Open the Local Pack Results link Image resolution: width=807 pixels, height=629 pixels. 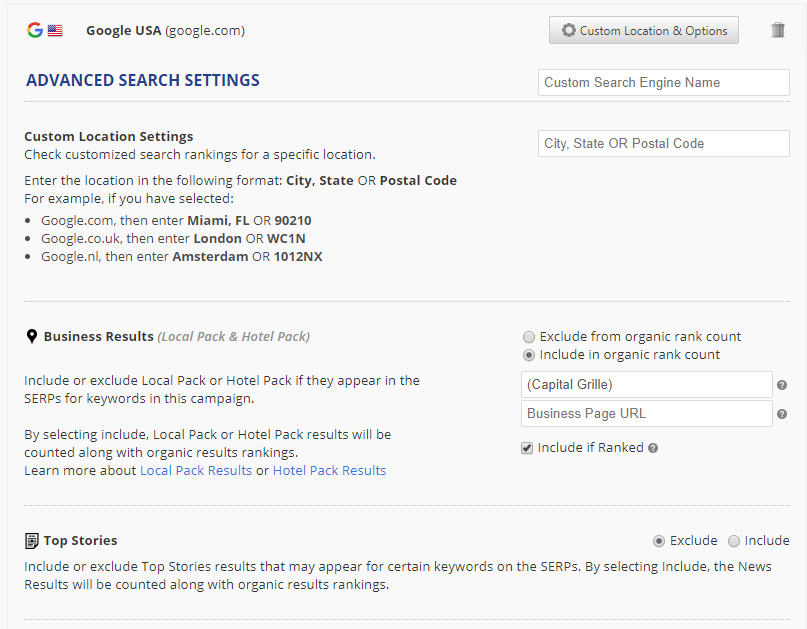coord(196,471)
